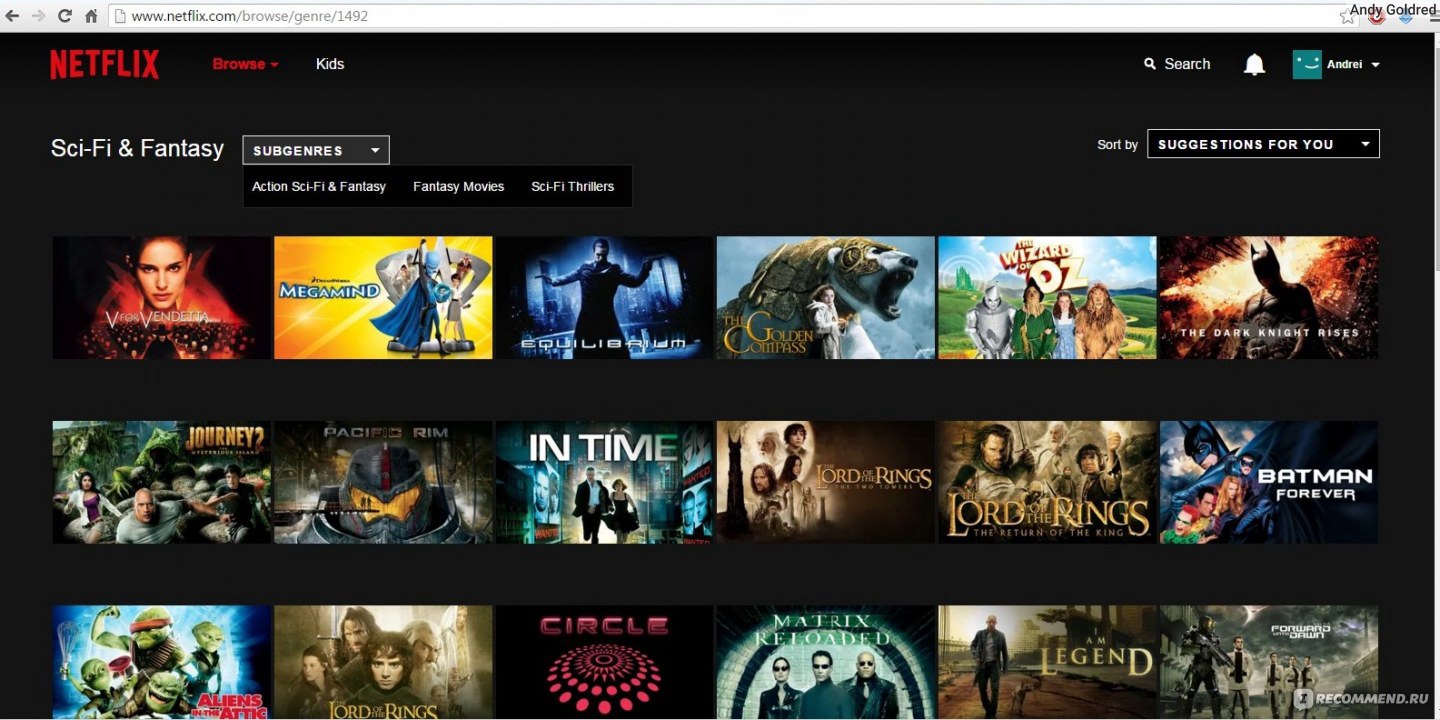
Task: Bookmark page with the star icon
Action: [1347, 17]
